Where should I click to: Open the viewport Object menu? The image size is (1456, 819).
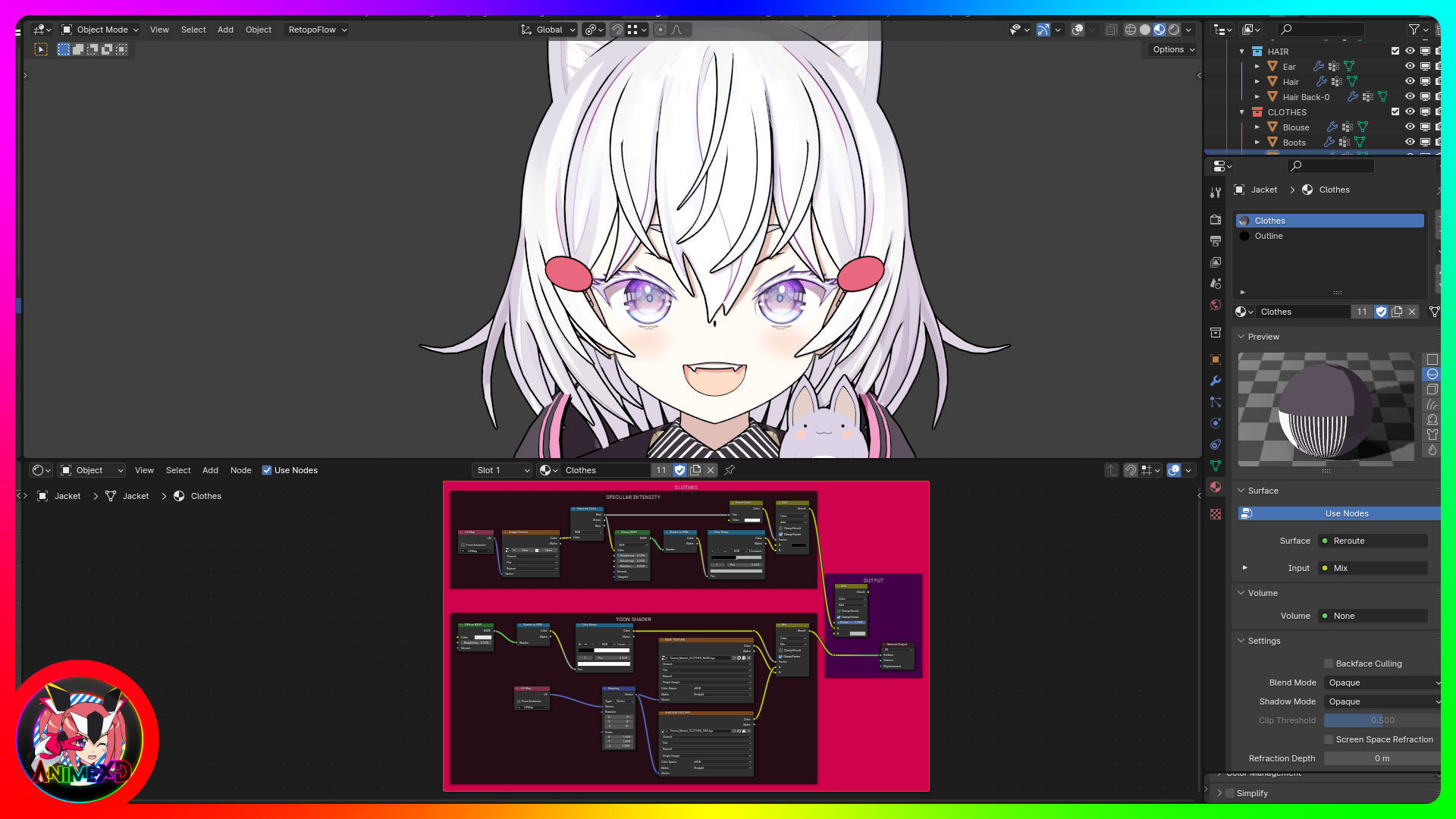(259, 30)
